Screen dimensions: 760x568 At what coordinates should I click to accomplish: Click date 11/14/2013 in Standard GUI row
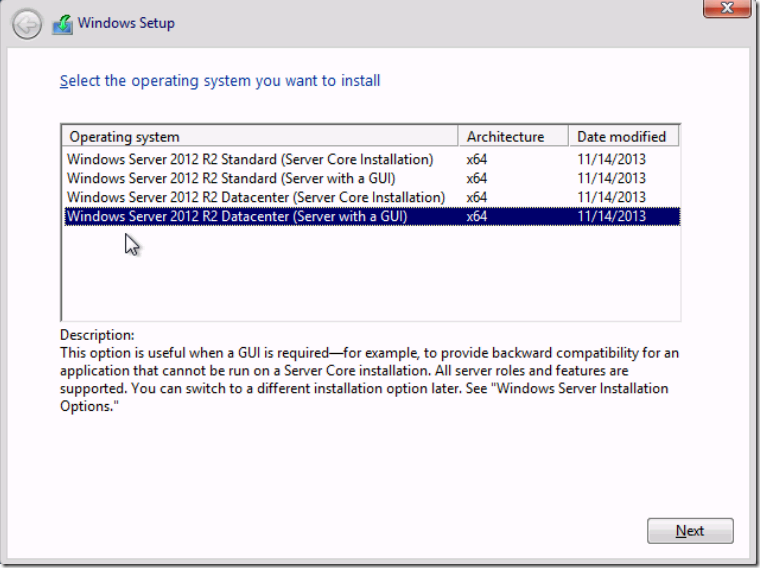pyautogui.click(x=611, y=178)
